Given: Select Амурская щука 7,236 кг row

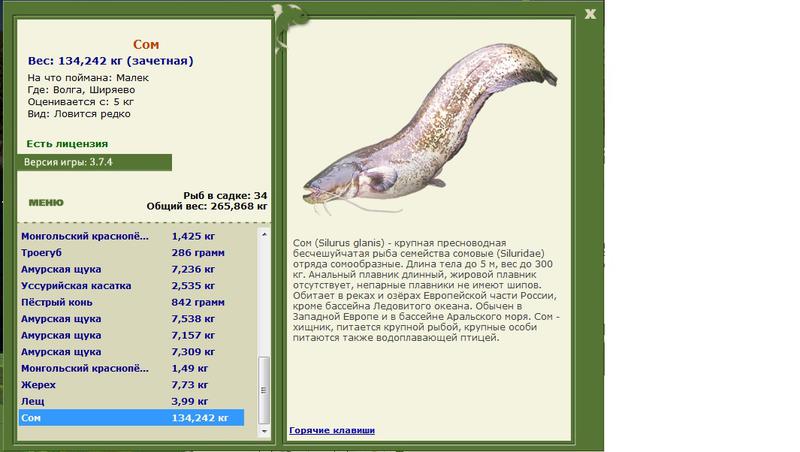Looking at the screenshot, I should 132,269.
